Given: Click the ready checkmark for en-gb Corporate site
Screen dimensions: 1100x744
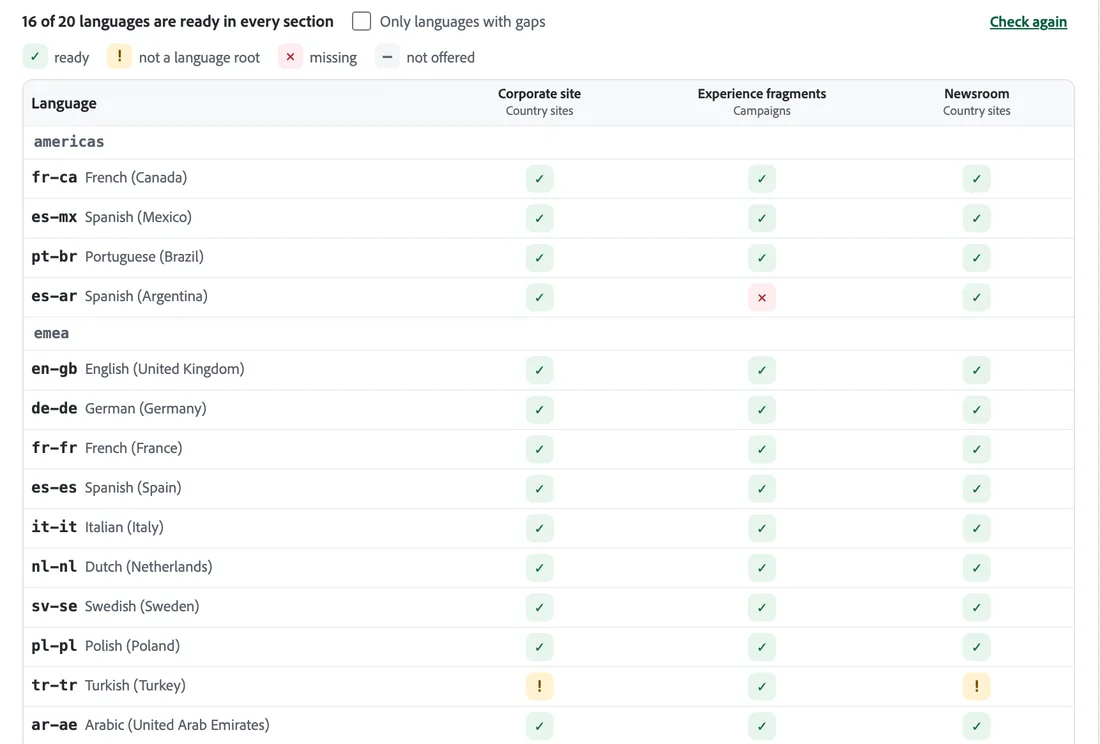Looking at the screenshot, I should click(x=539, y=370).
